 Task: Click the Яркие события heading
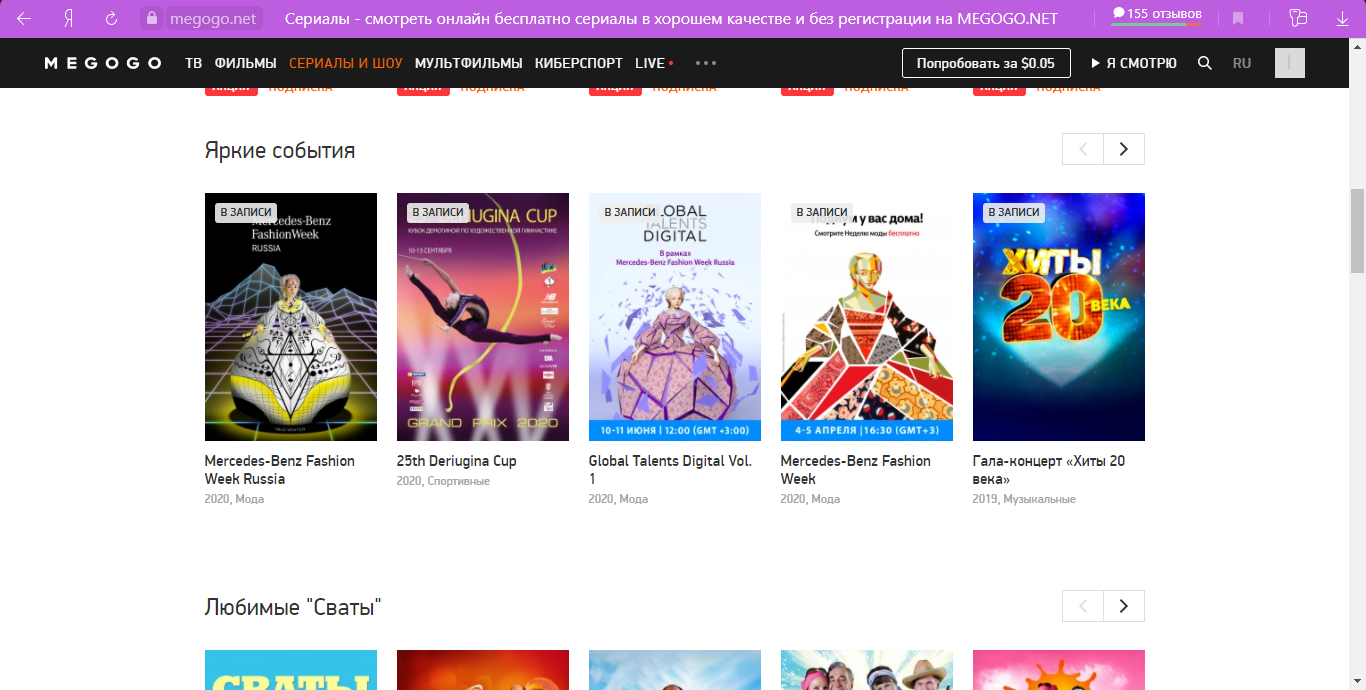(x=280, y=151)
